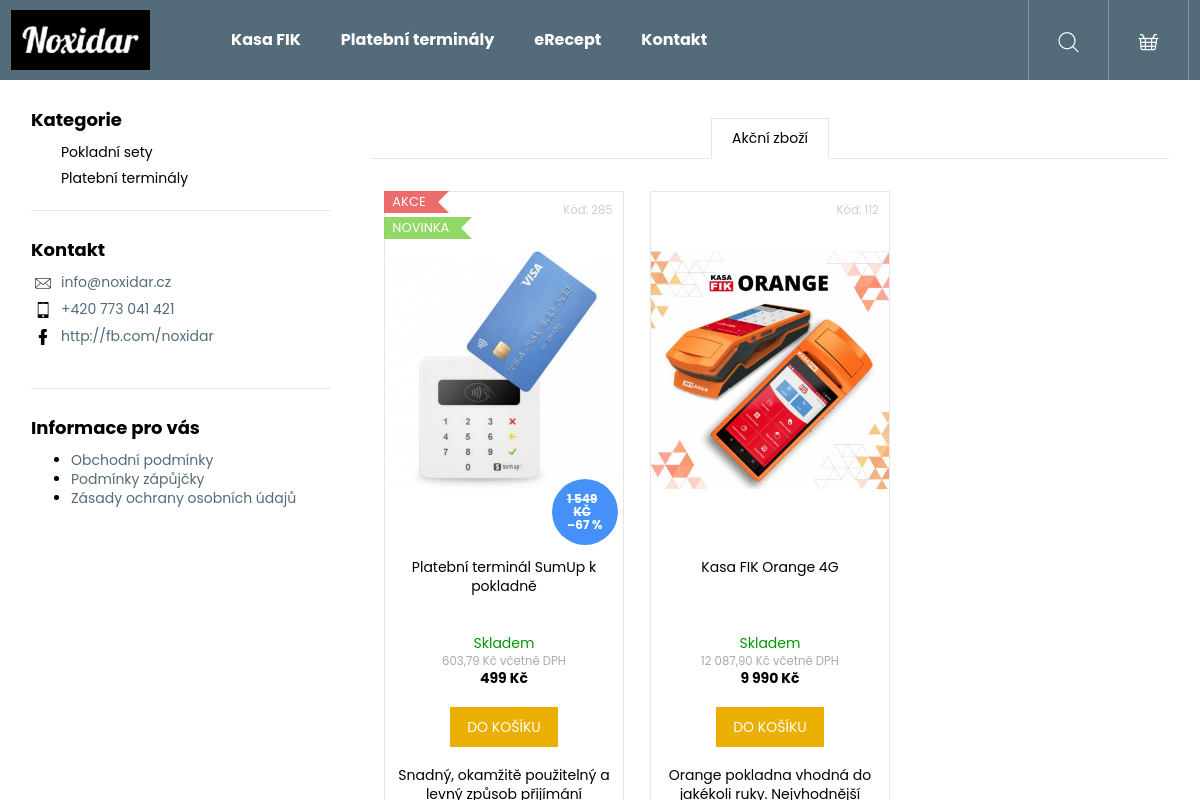
Task: Open Platební terminál SumUp product title
Action: click(x=504, y=576)
